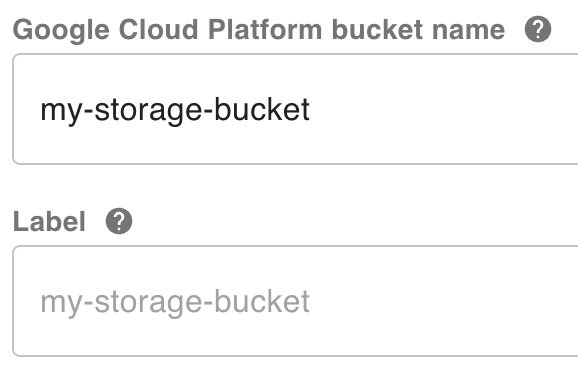The height and width of the screenshot is (372, 578).
Task: Click blank area inside bucket name field
Action: 442,109
